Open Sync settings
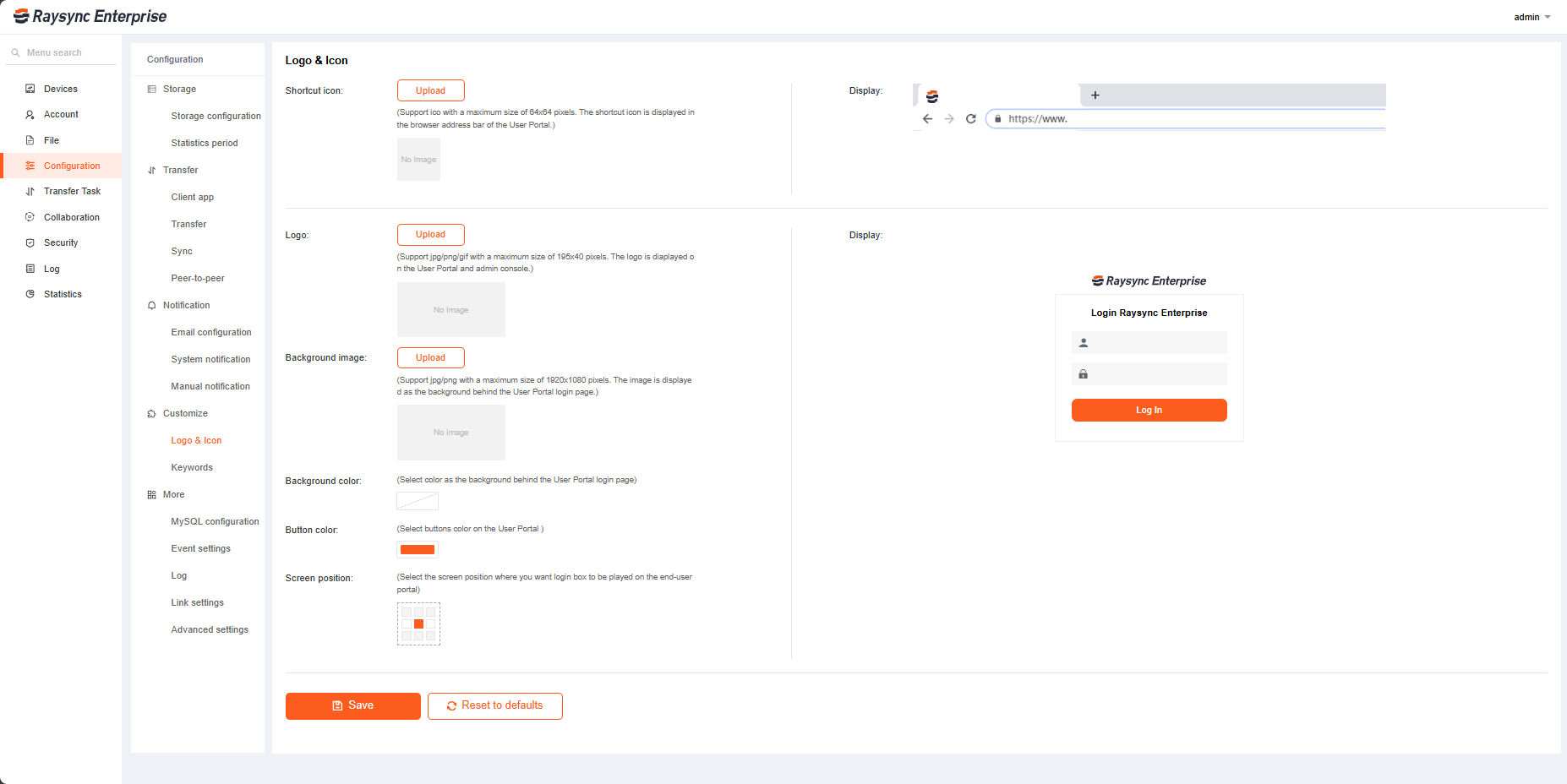The height and width of the screenshot is (784, 1567). tap(182, 251)
